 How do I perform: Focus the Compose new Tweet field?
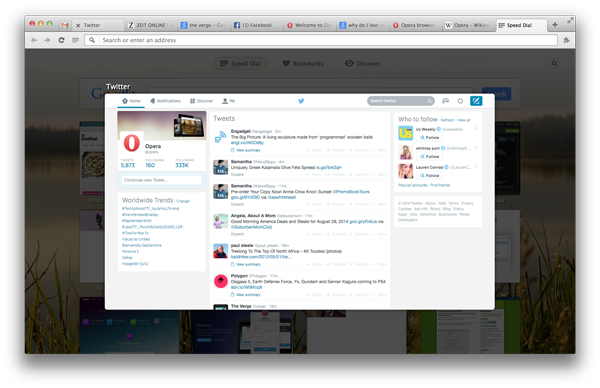(162, 180)
